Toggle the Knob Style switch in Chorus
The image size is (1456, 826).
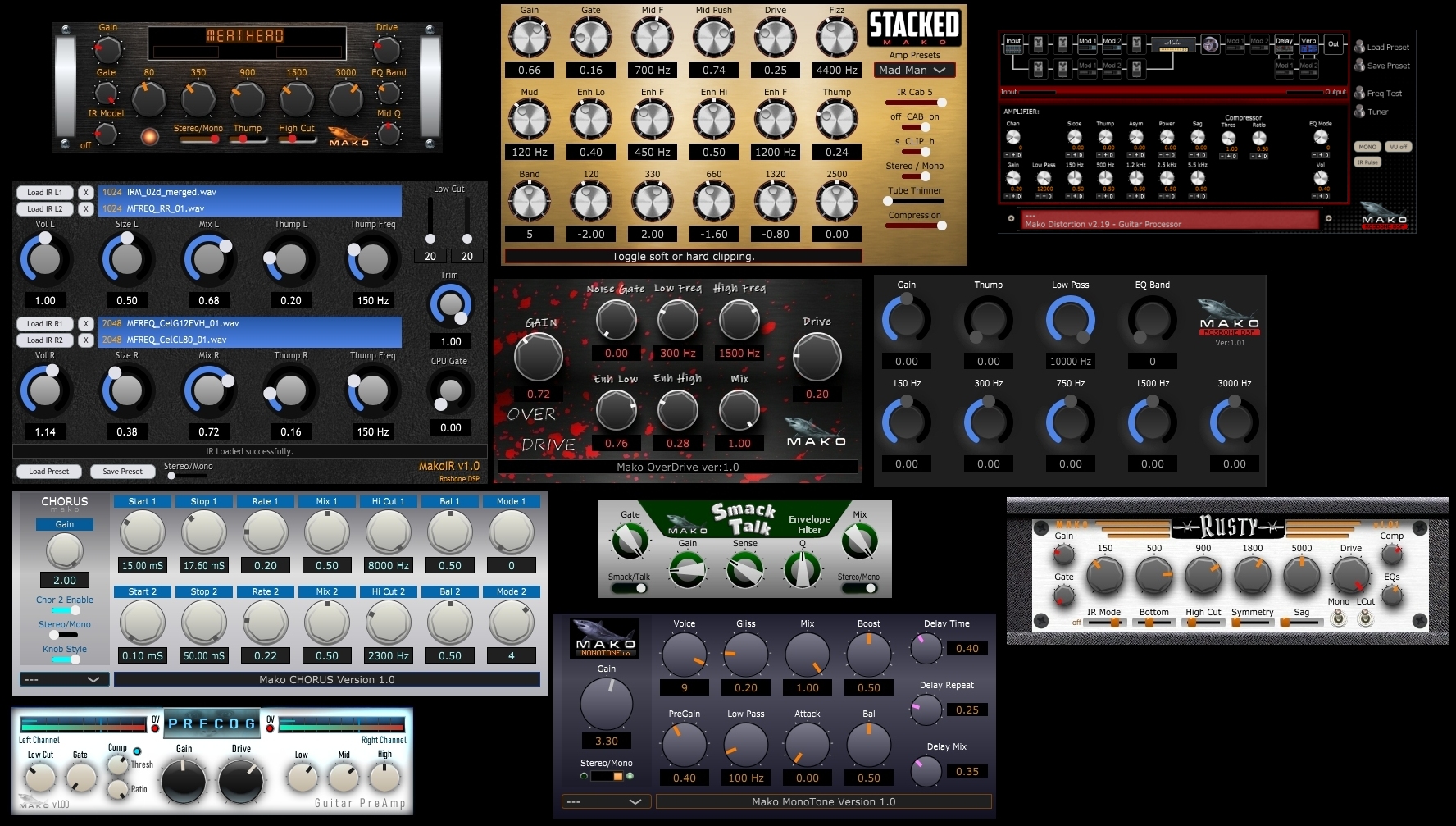click(x=65, y=659)
